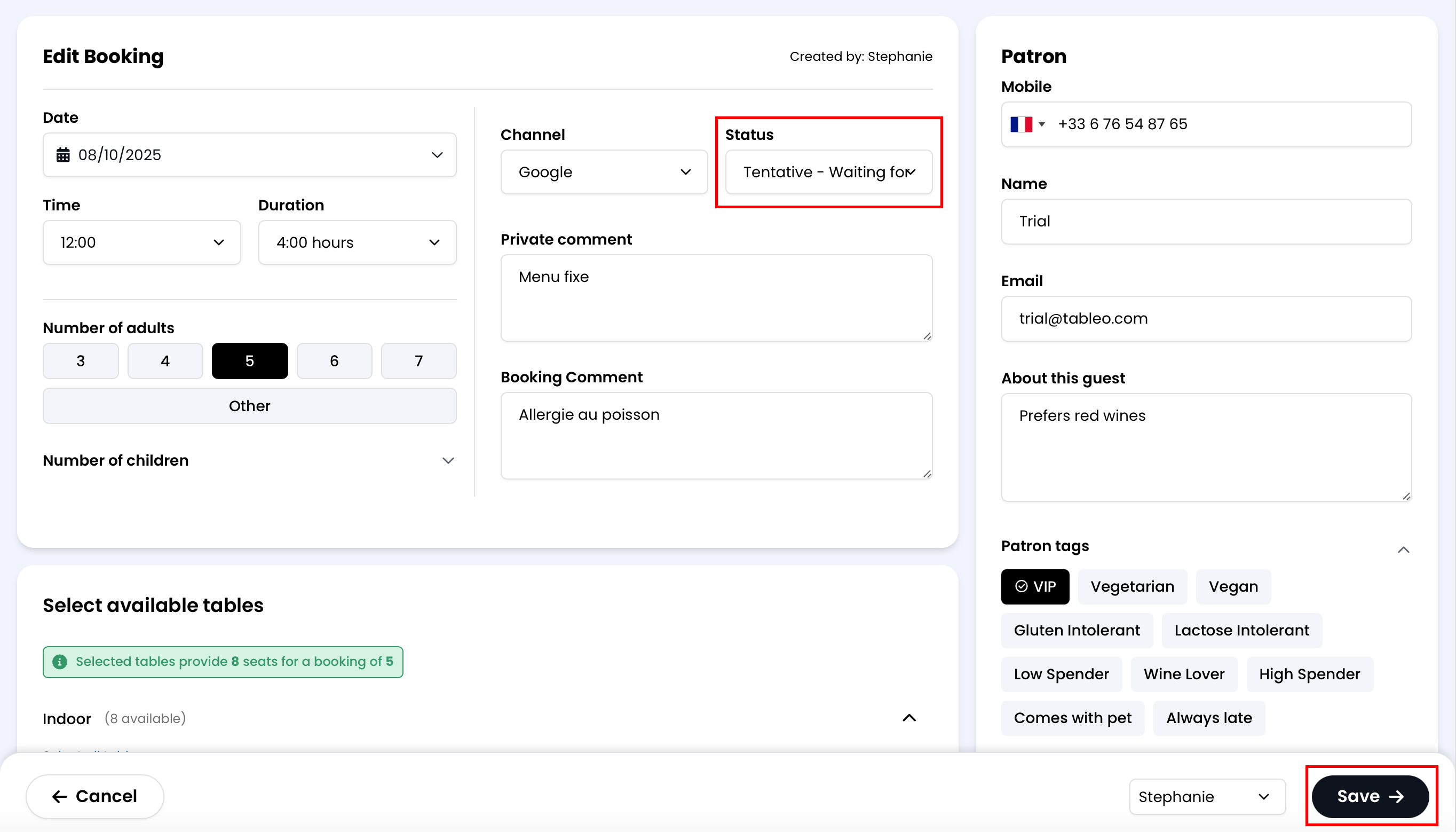Viewport: 1456px width, 832px height.
Task: Toggle the Wine Lover patron tag
Action: [x=1184, y=674]
